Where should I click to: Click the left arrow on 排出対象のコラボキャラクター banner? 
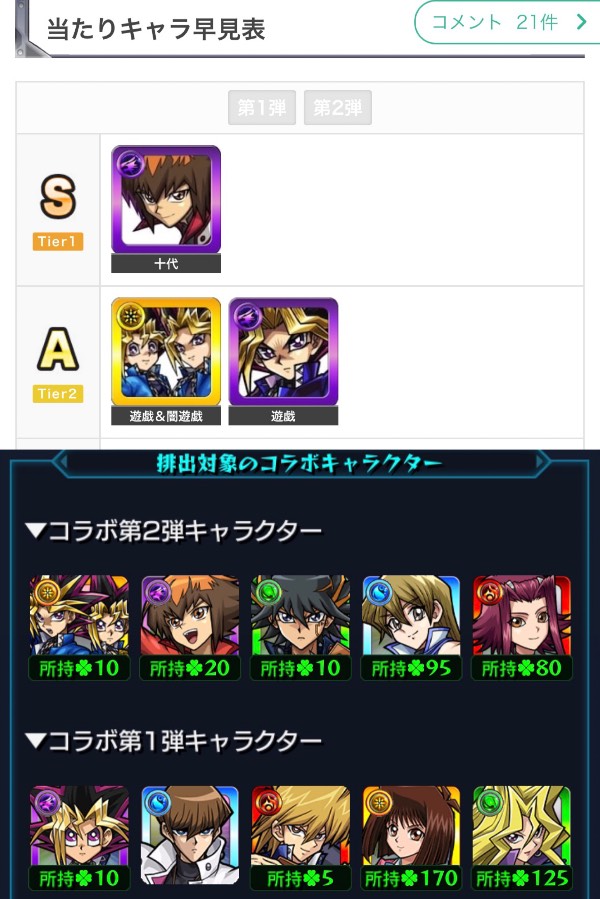62,462
